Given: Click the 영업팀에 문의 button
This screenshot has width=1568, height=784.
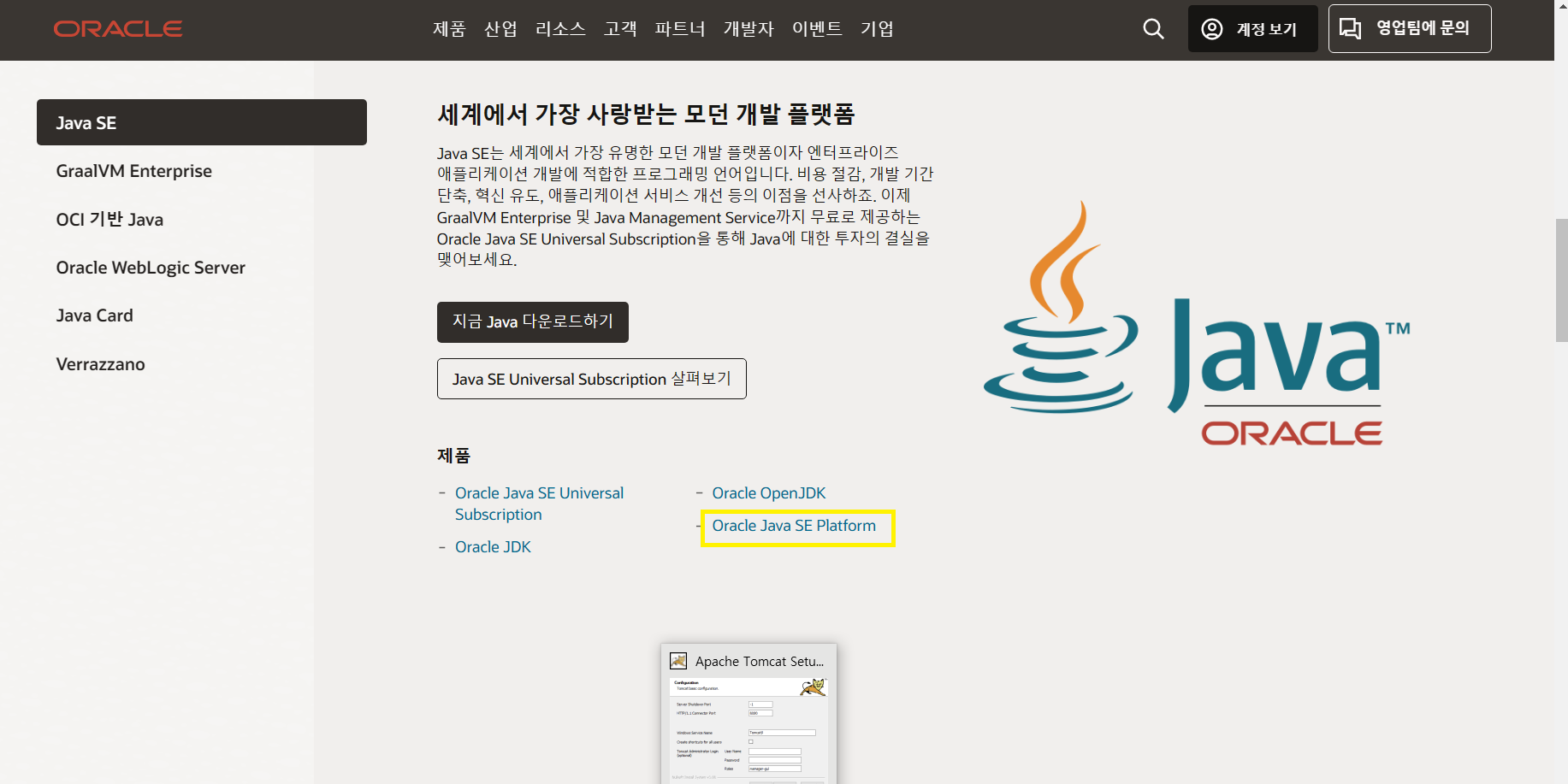Looking at the screenshot, I should pos(1410,29).
